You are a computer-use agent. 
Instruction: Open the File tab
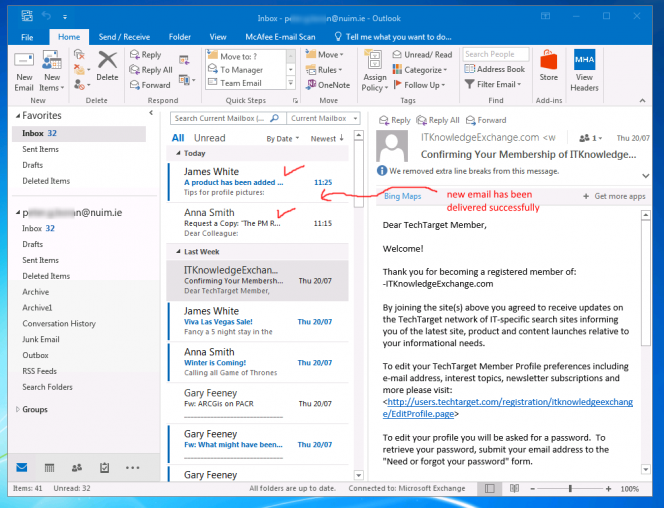tap(27, 37)
